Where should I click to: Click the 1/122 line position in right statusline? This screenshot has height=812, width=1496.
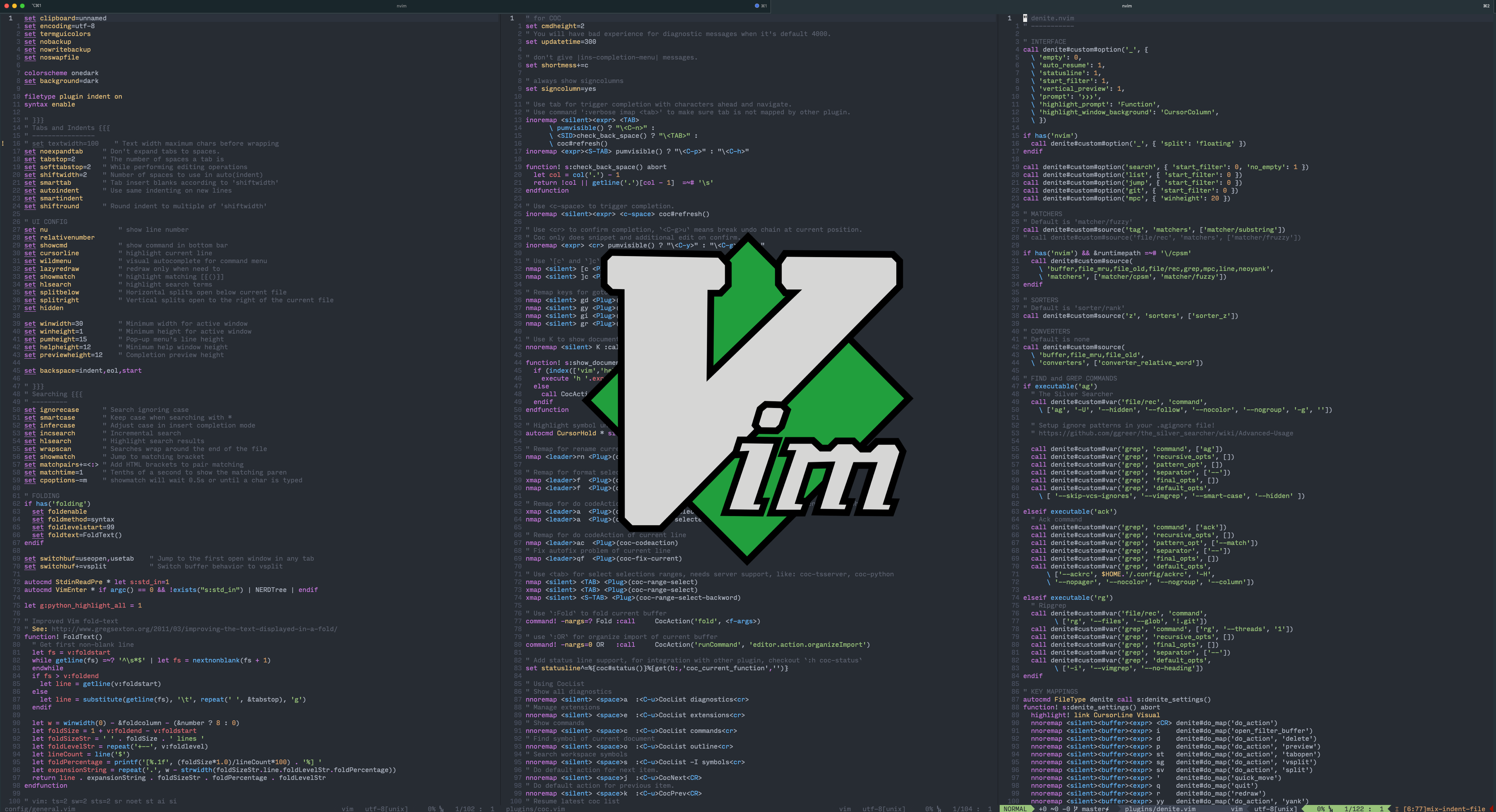tap(1354, 808)
